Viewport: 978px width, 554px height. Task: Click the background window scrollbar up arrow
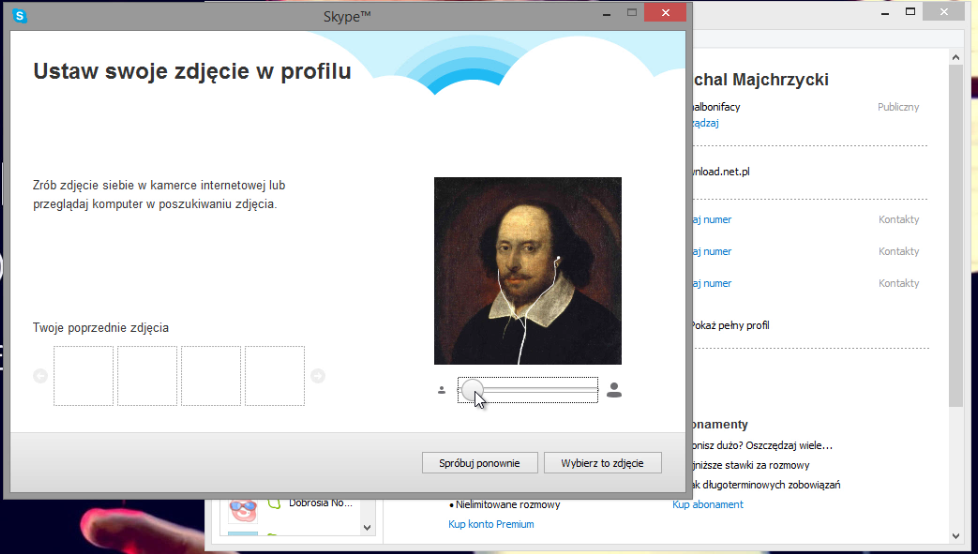click(x=956, y=57)
